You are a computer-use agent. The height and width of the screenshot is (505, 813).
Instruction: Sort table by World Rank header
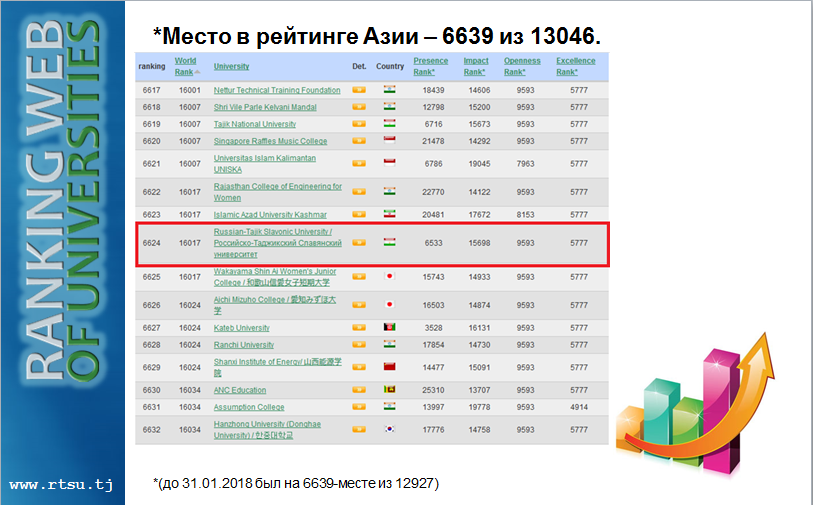pos(185,66)
